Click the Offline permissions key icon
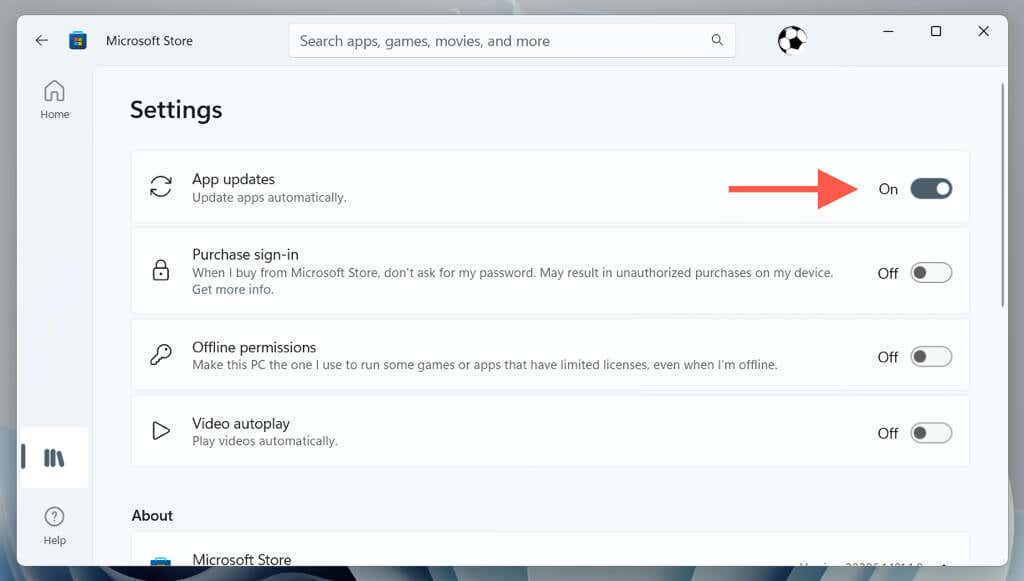This screenshot has height=581, width=1024. 161,355
